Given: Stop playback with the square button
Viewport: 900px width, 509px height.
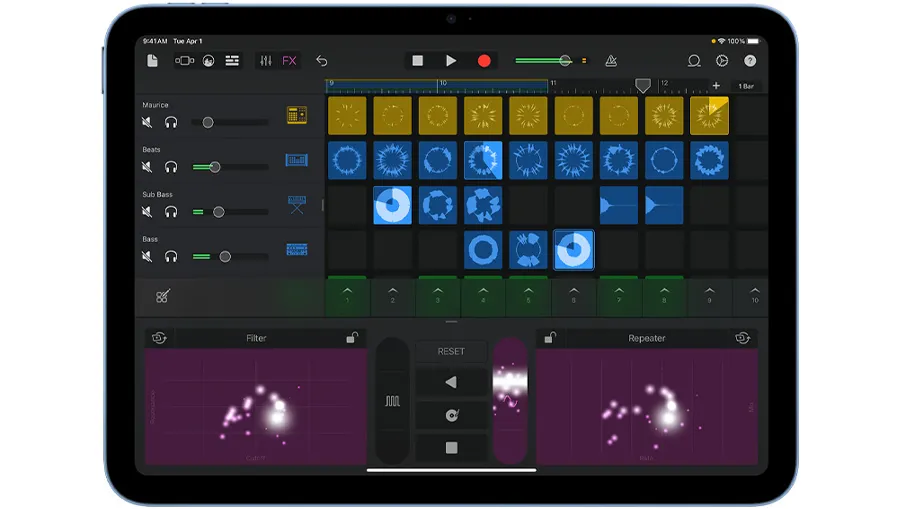Looking at the screenshot, I should tap(418, 61).
